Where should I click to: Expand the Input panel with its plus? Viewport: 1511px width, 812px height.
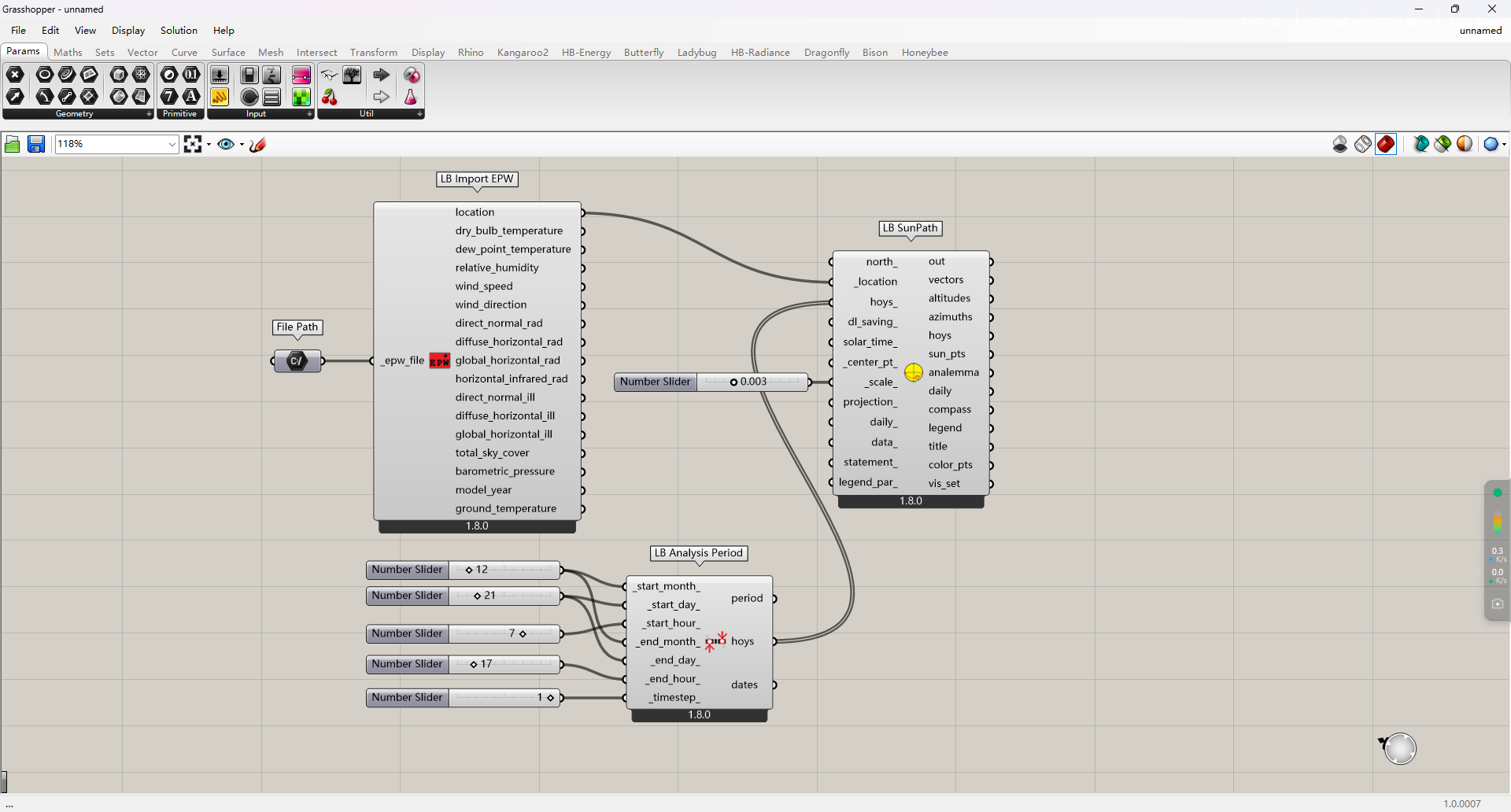[x=309, y=114]
